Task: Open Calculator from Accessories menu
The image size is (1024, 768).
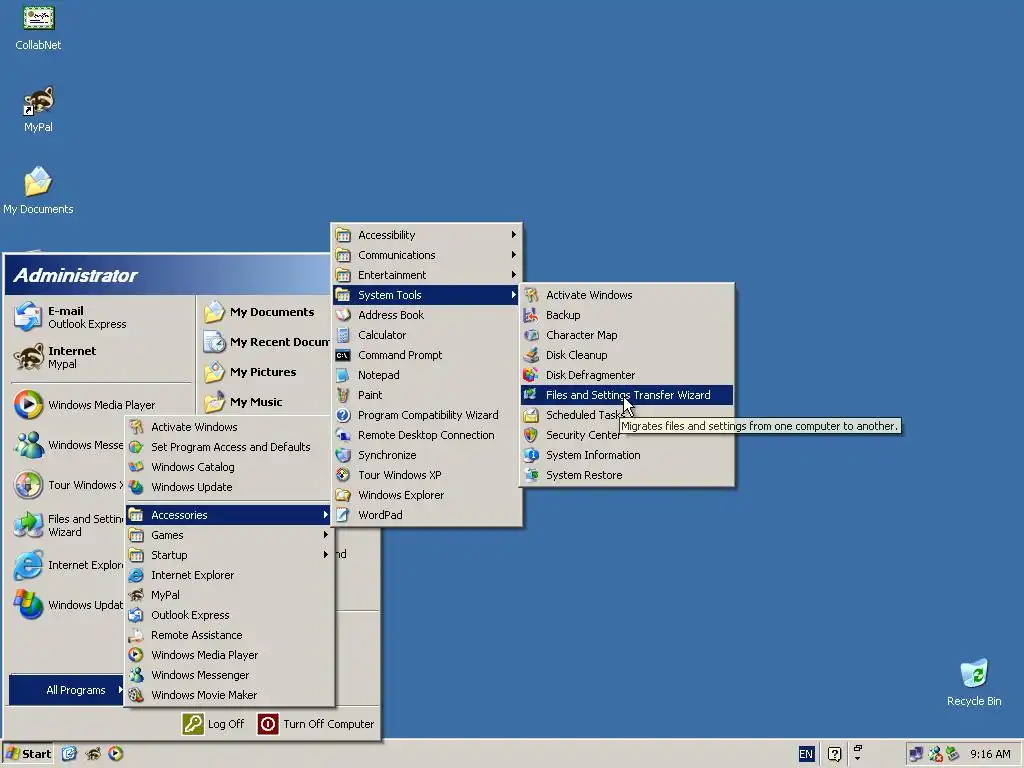Action: coord(426,335)
